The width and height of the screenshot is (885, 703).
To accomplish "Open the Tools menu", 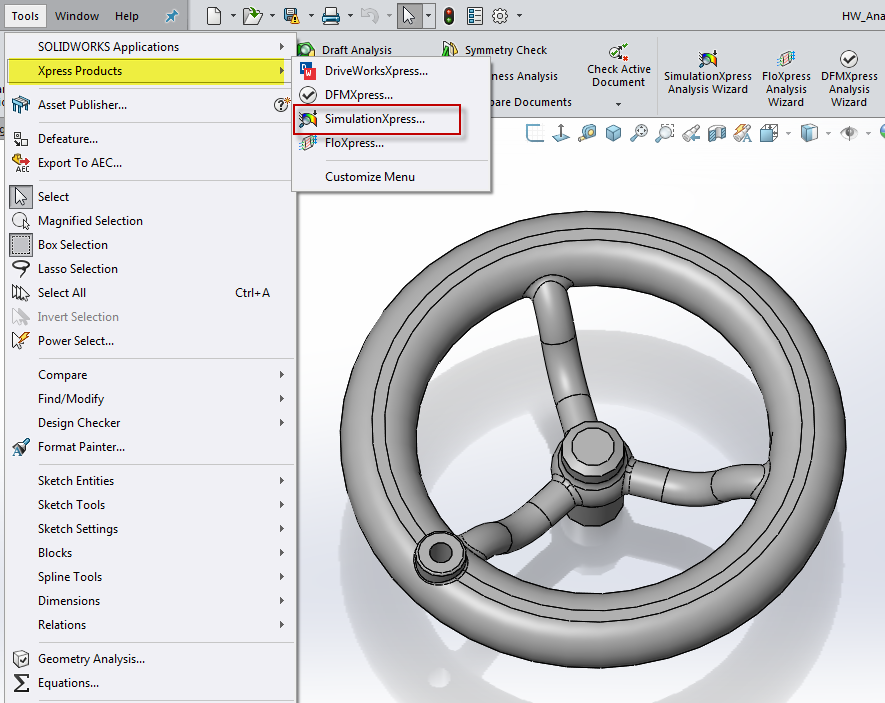I will (25, 16).
